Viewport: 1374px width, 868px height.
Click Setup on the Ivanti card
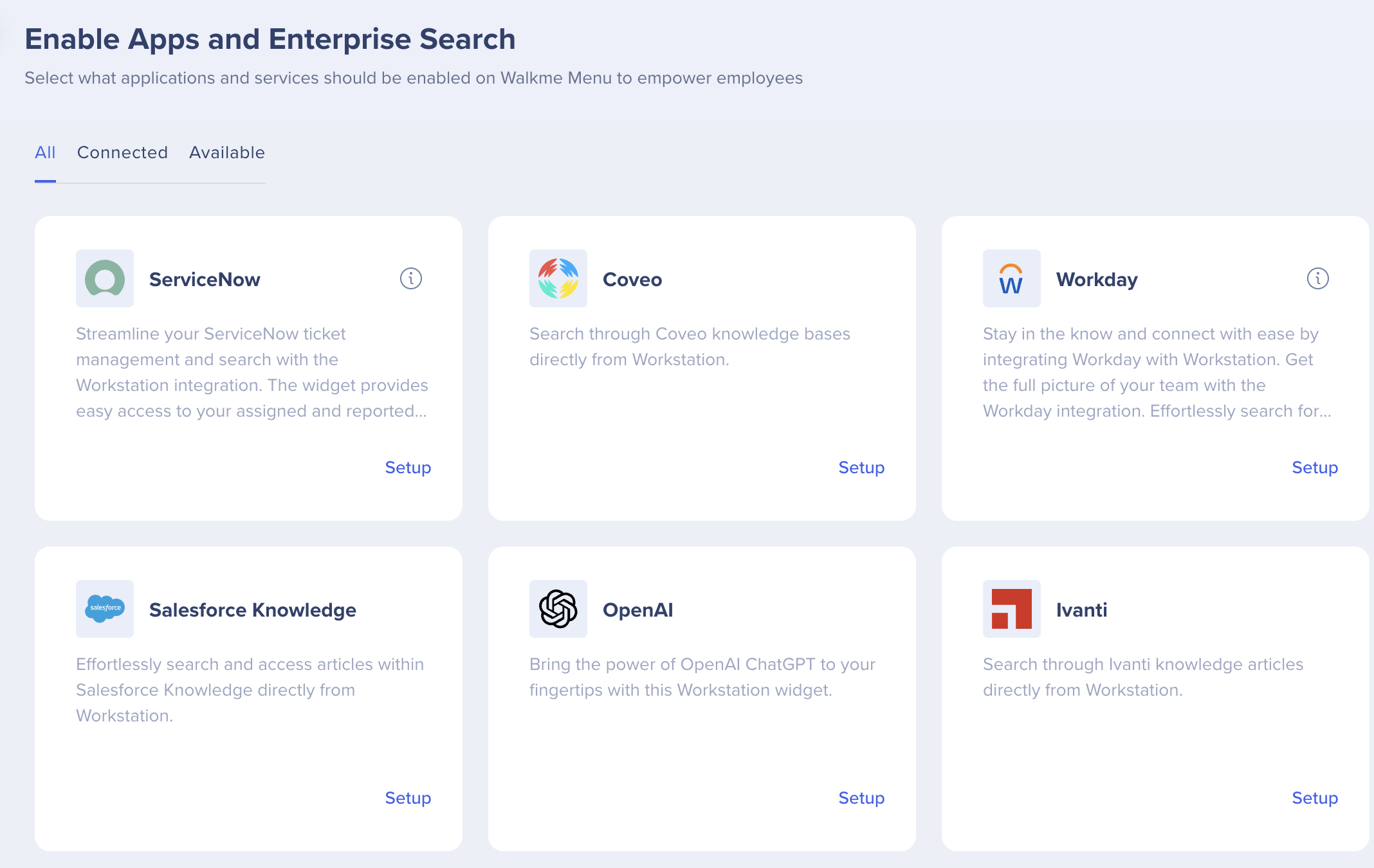(1315, 798)
